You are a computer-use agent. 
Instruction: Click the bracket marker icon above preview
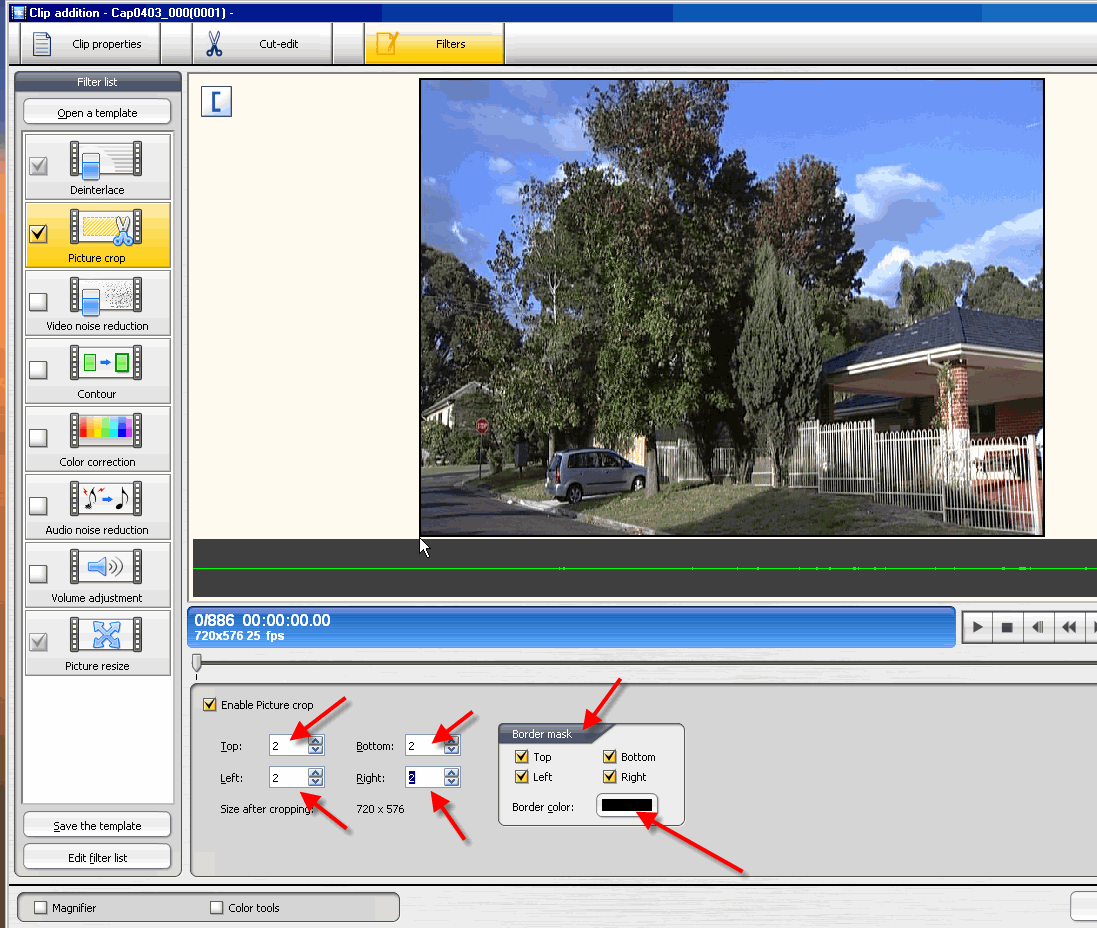pos(216,101)
